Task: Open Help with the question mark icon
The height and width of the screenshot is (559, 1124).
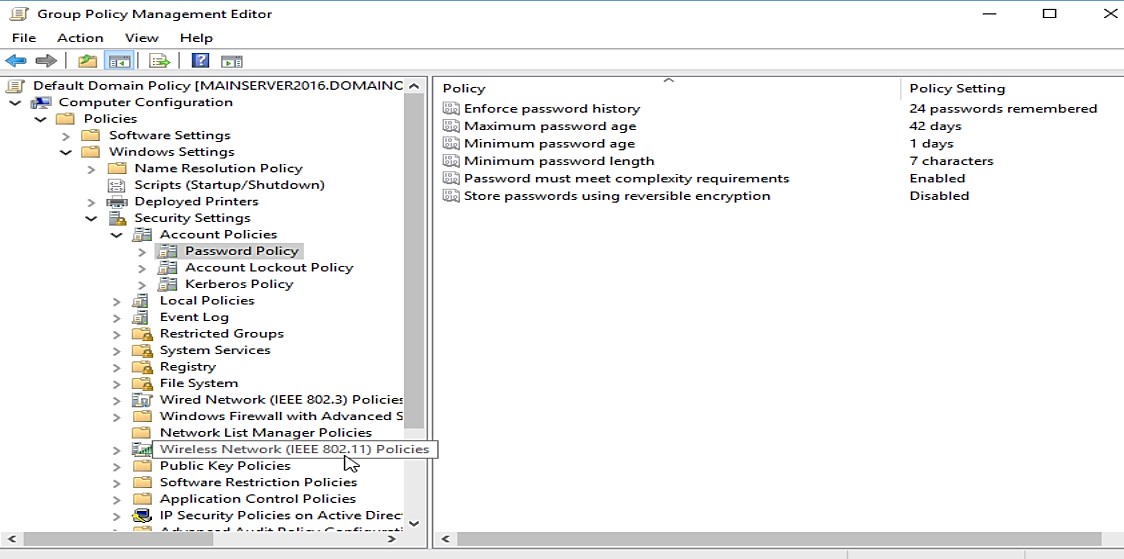Action: tap(200, 61)
